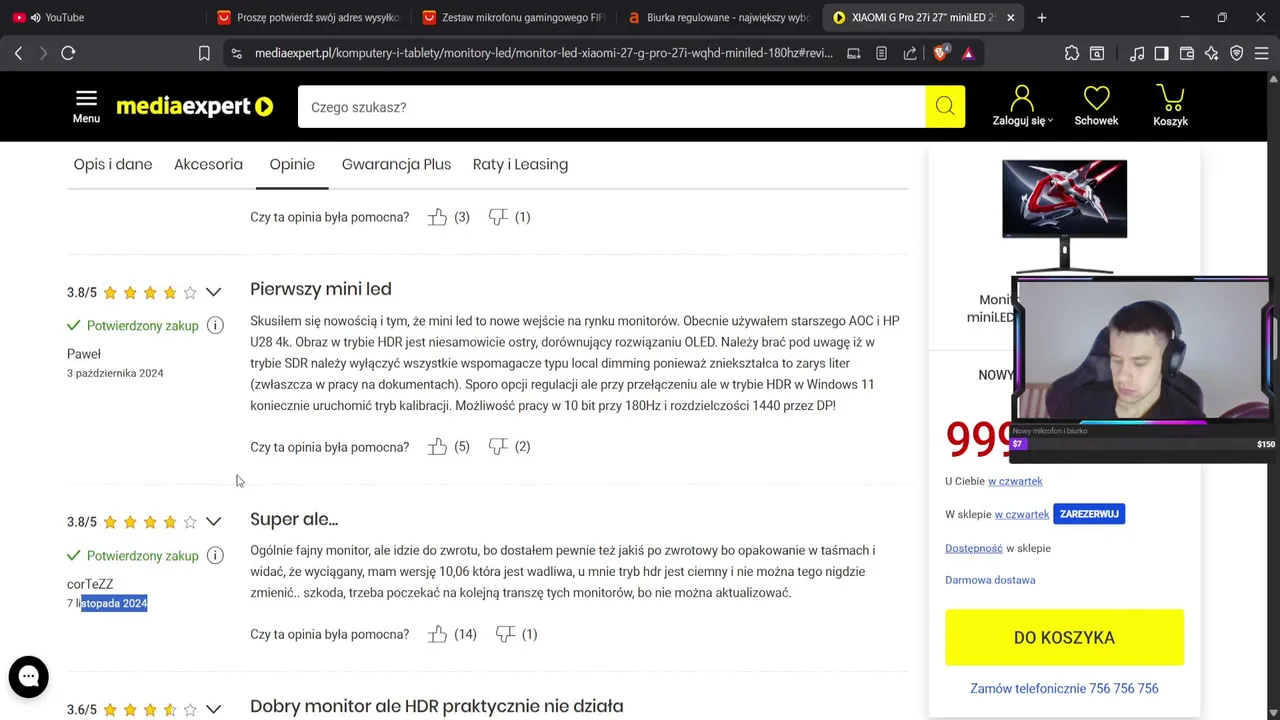The width and height of the screenshot is (1280, 720).
Task: Go back with the browser back arrow
Action: [x=18, y=53]
